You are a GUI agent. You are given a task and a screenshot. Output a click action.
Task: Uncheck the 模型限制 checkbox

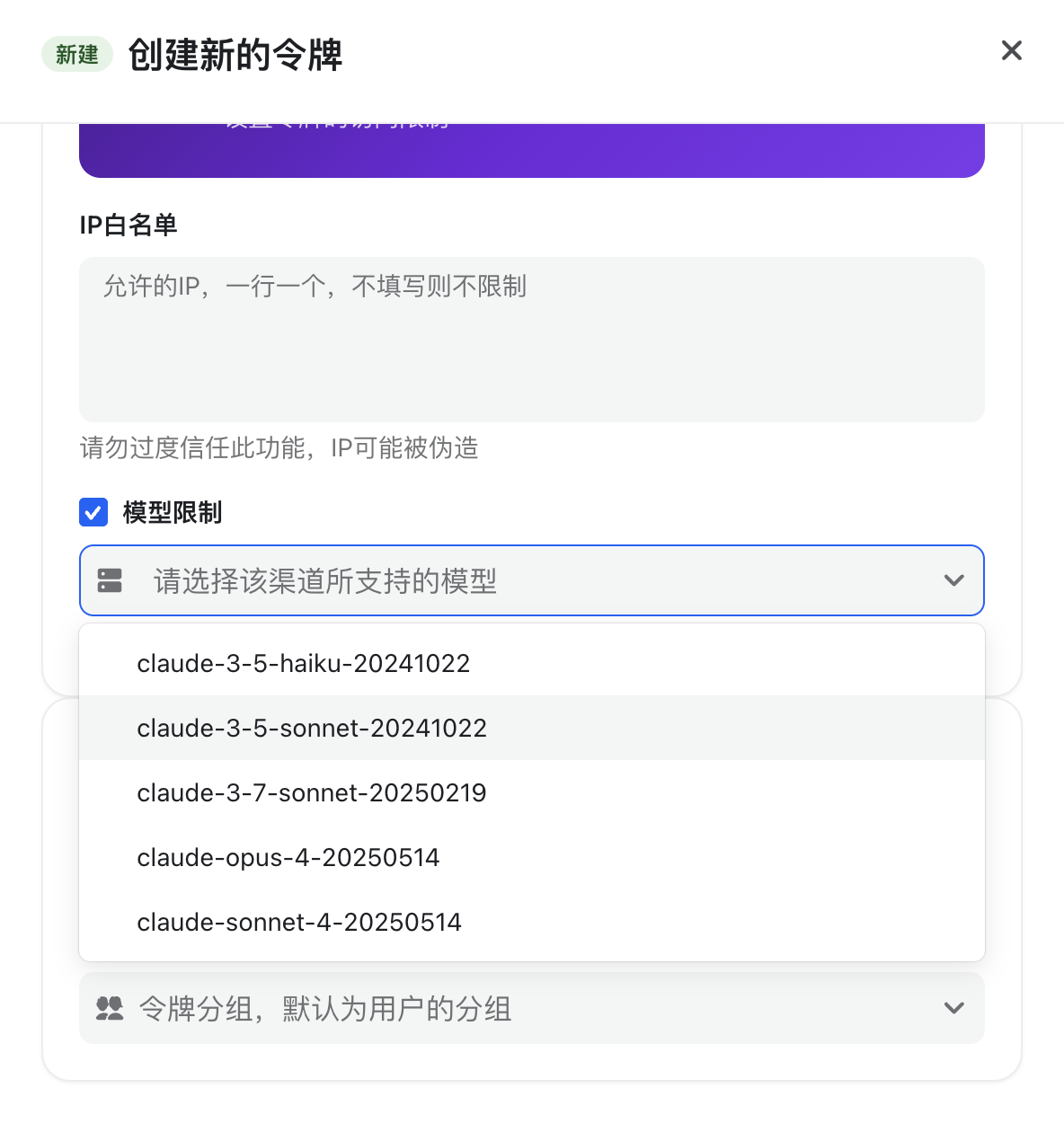tap(93, 512)
